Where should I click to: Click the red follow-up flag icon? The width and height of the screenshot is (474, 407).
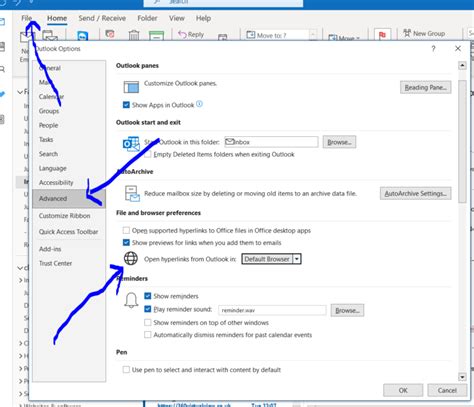pos(382,35)
